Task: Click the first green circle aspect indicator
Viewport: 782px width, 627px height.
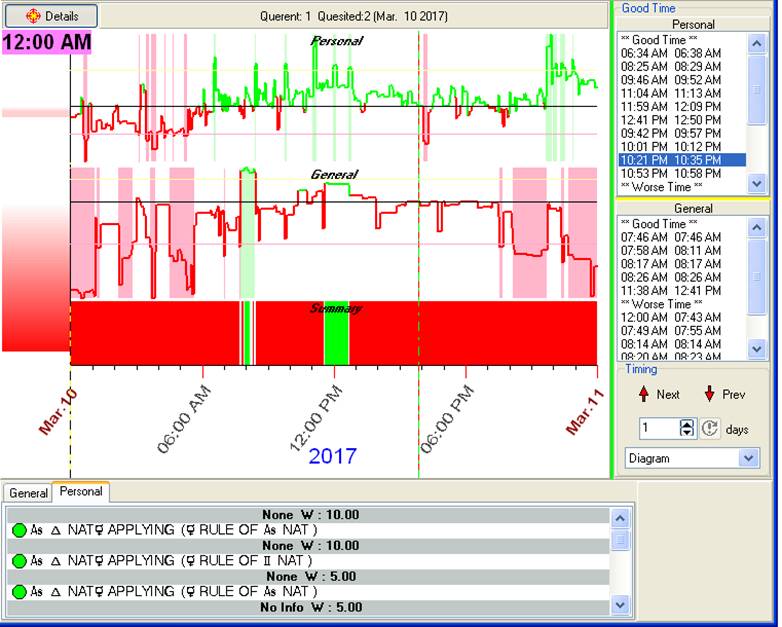Action: point(19,530)
